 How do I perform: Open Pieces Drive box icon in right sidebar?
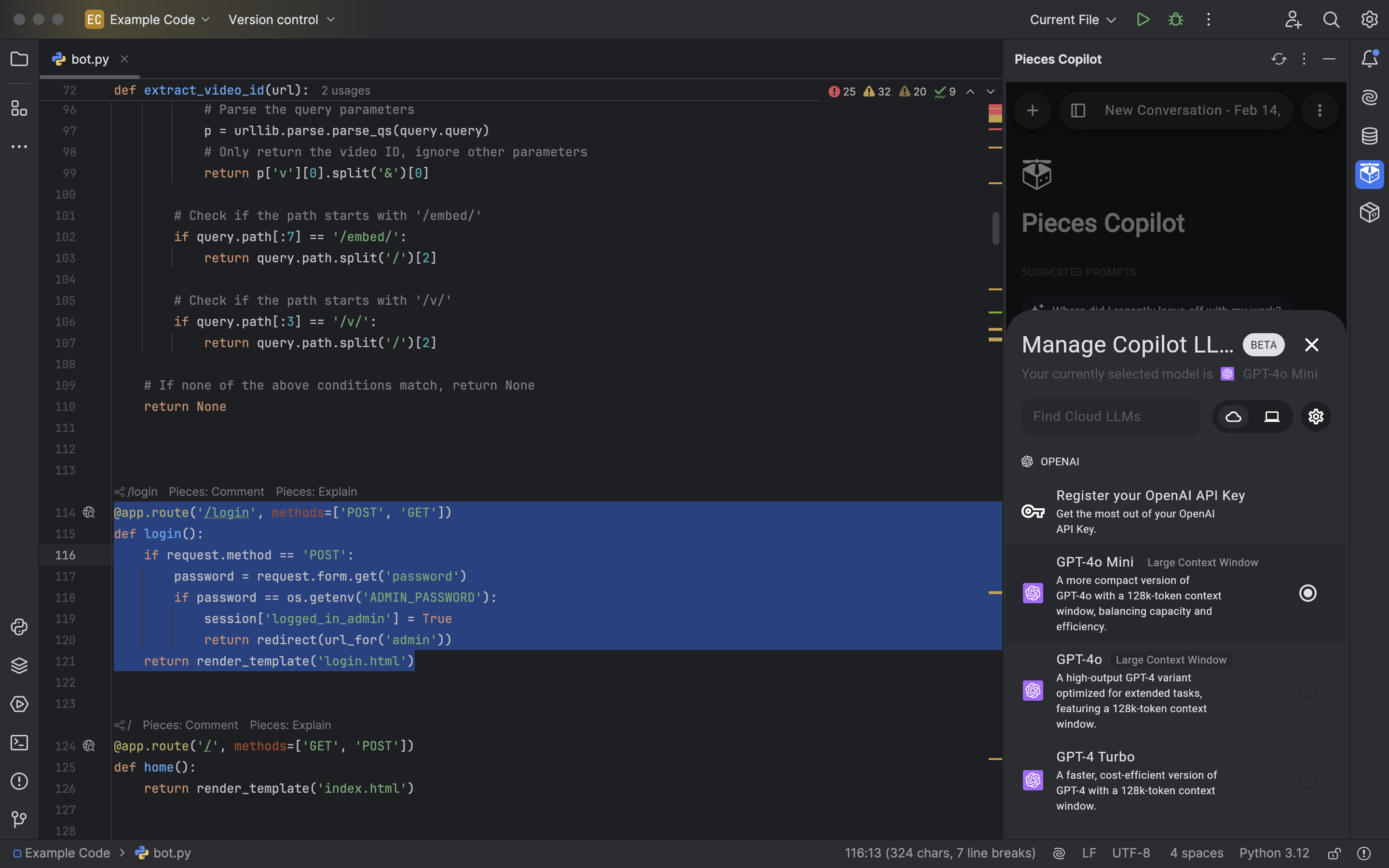pyautogui.click(x=1370, y=212)
